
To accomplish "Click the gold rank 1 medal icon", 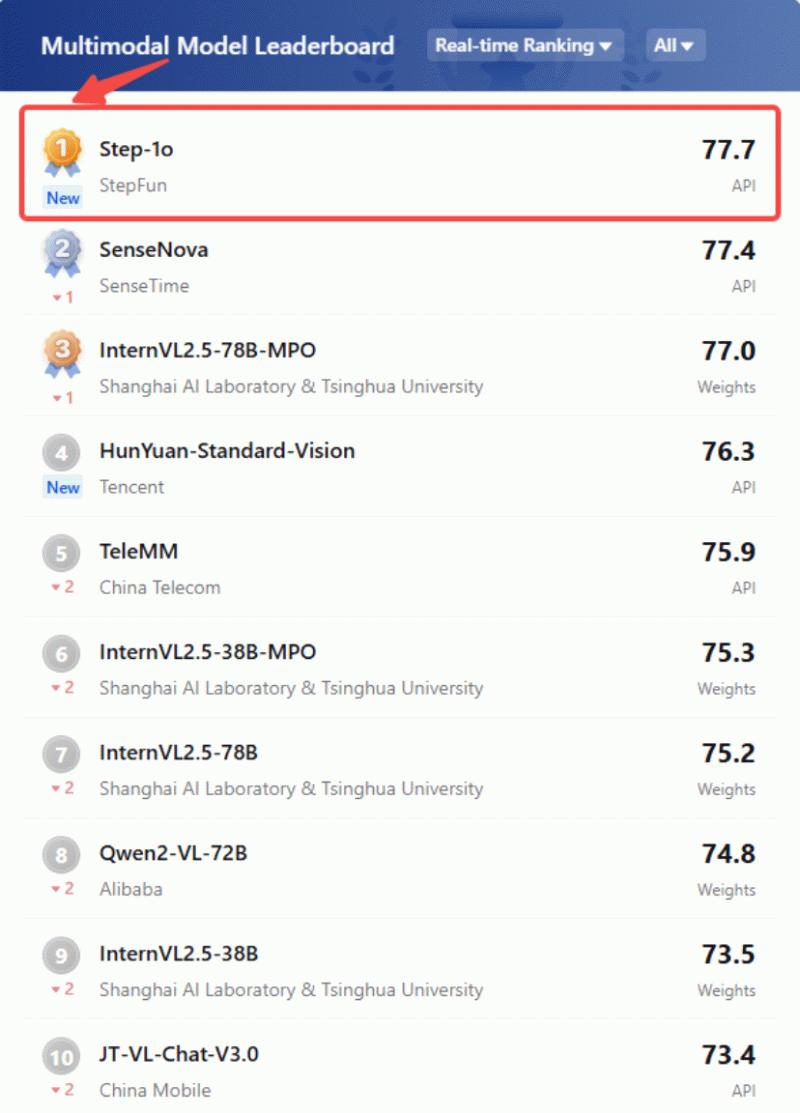I will pos(62,152).
